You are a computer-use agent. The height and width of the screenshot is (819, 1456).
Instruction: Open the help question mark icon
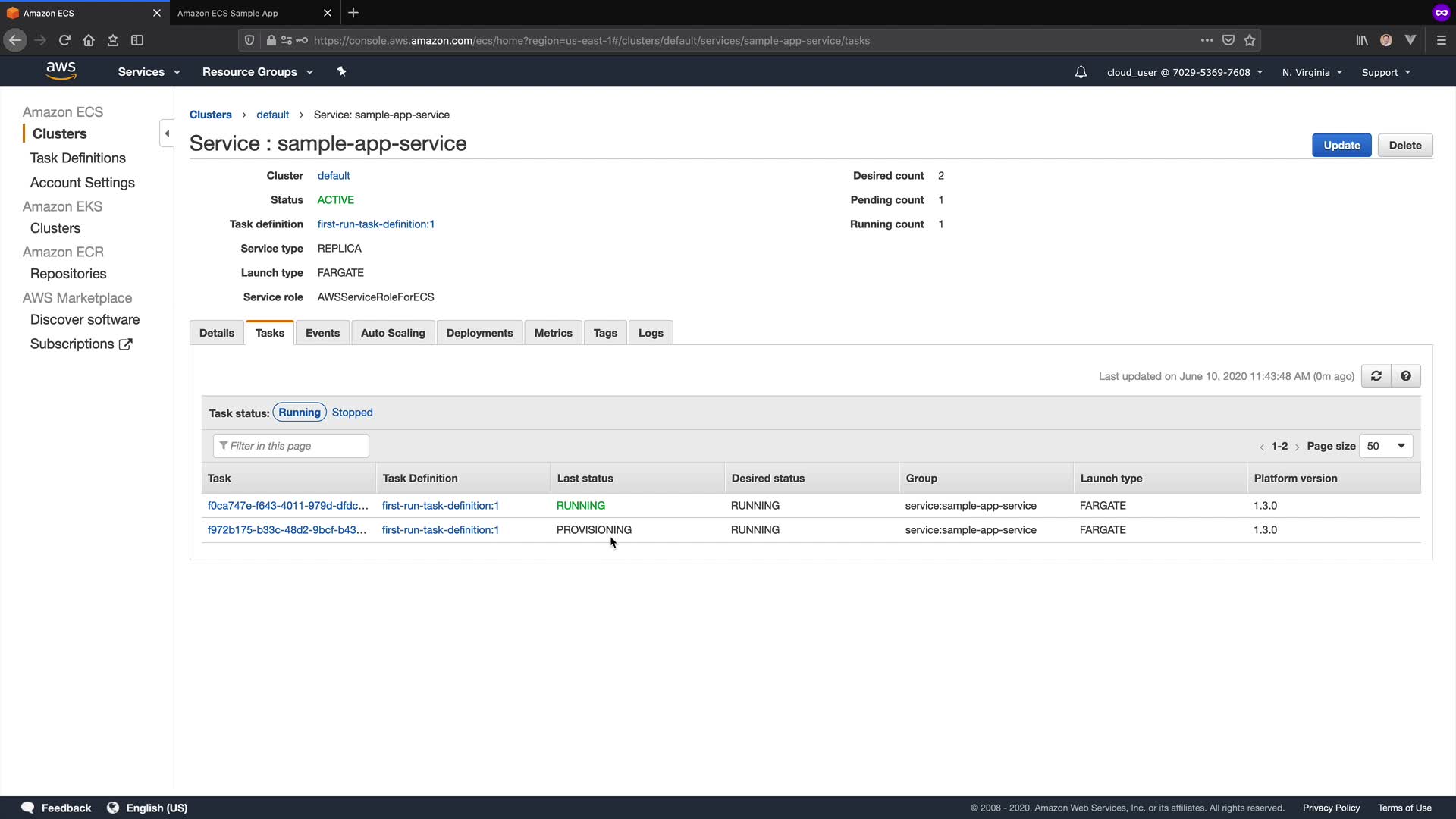tap(1405, 376)
